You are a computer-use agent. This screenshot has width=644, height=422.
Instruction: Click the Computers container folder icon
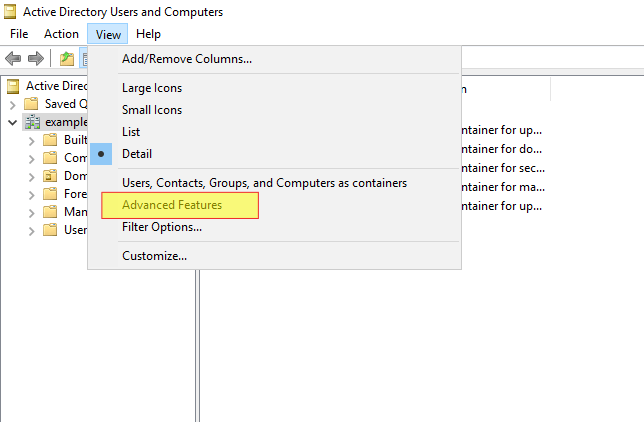point(50,158)
